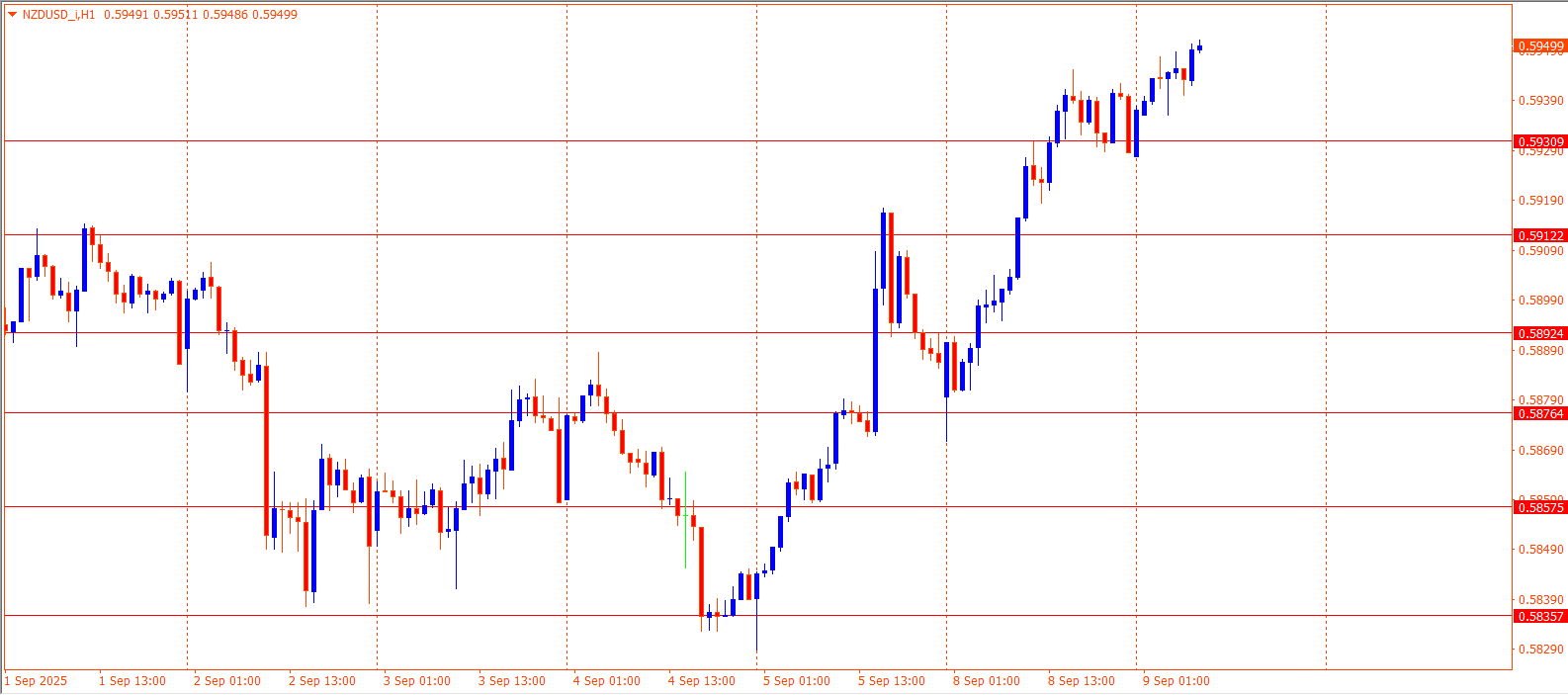Select the 0.58575 level price label

click(1540, 508)
